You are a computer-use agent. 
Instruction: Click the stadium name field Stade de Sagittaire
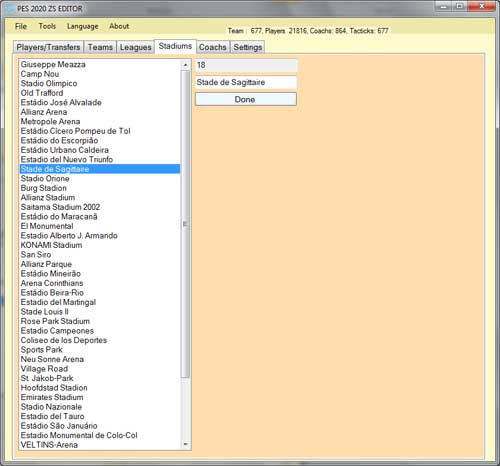click(246, 82)
